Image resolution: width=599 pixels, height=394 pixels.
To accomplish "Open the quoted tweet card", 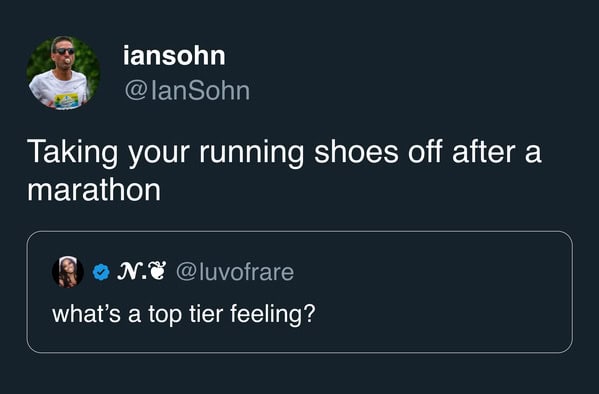I will (x=300, y=292).
